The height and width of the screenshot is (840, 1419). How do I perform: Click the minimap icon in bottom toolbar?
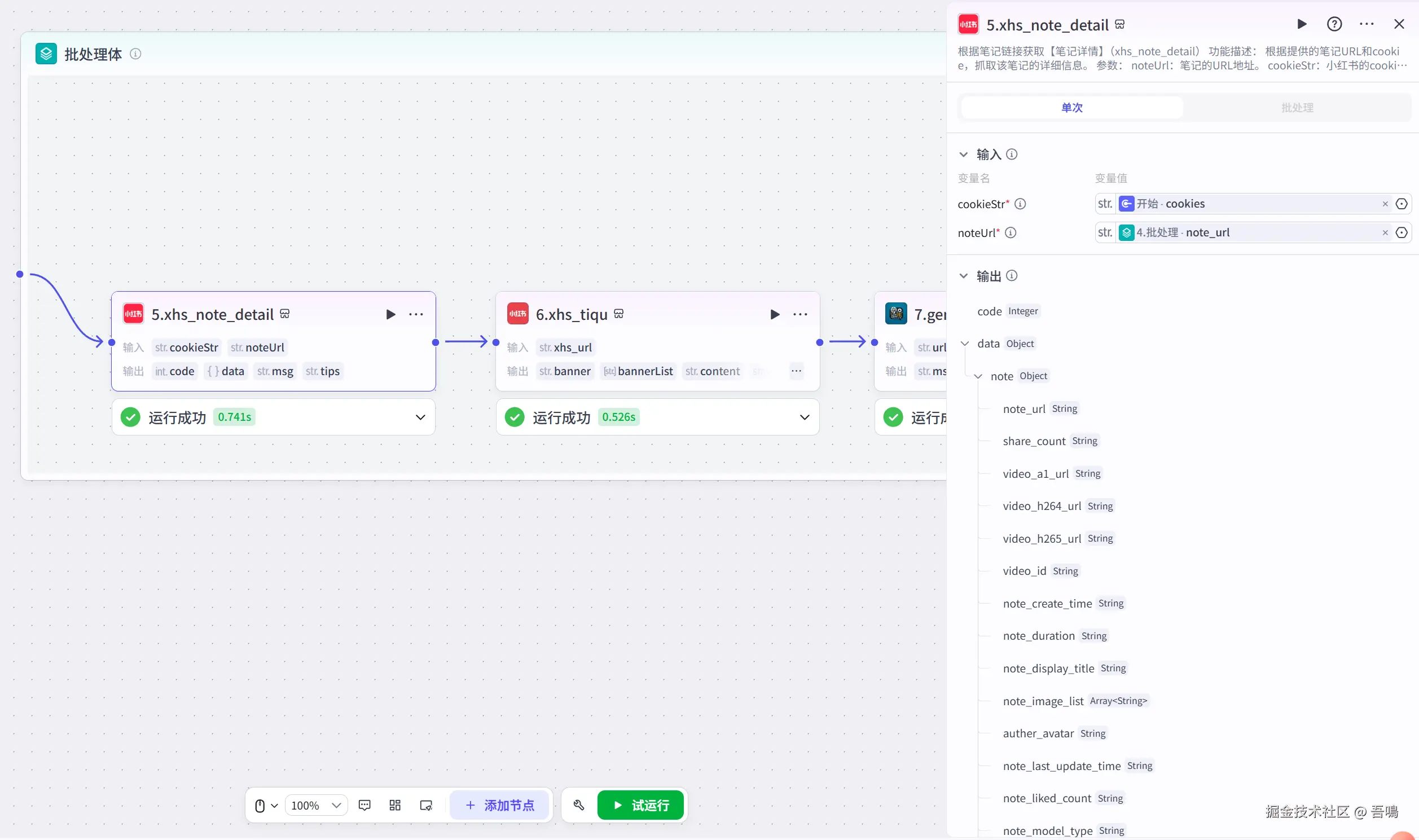coord(425,805)
